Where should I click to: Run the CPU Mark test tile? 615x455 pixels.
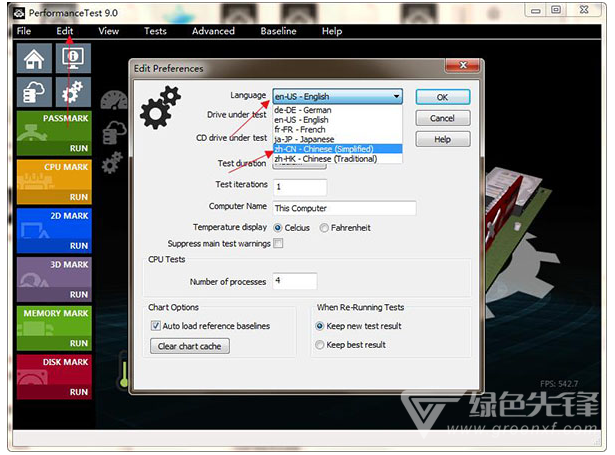[x=54, y=182]
